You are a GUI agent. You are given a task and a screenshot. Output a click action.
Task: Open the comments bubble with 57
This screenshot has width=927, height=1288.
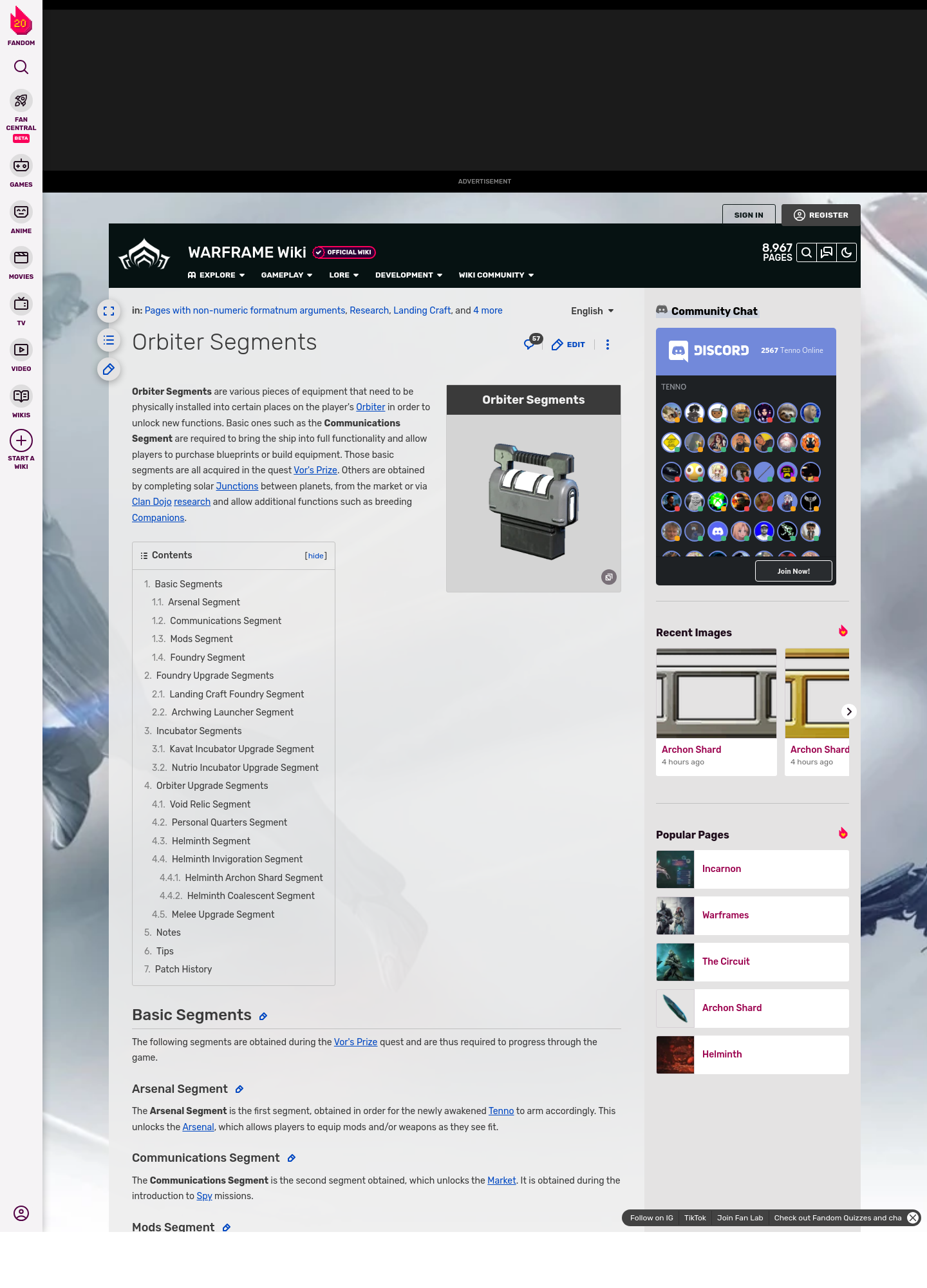click(532, 343)
